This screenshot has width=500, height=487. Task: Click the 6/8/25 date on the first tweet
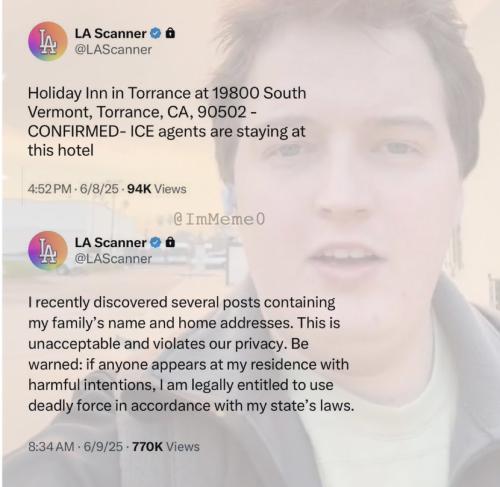pyautogui.click(x=99, y=189)
